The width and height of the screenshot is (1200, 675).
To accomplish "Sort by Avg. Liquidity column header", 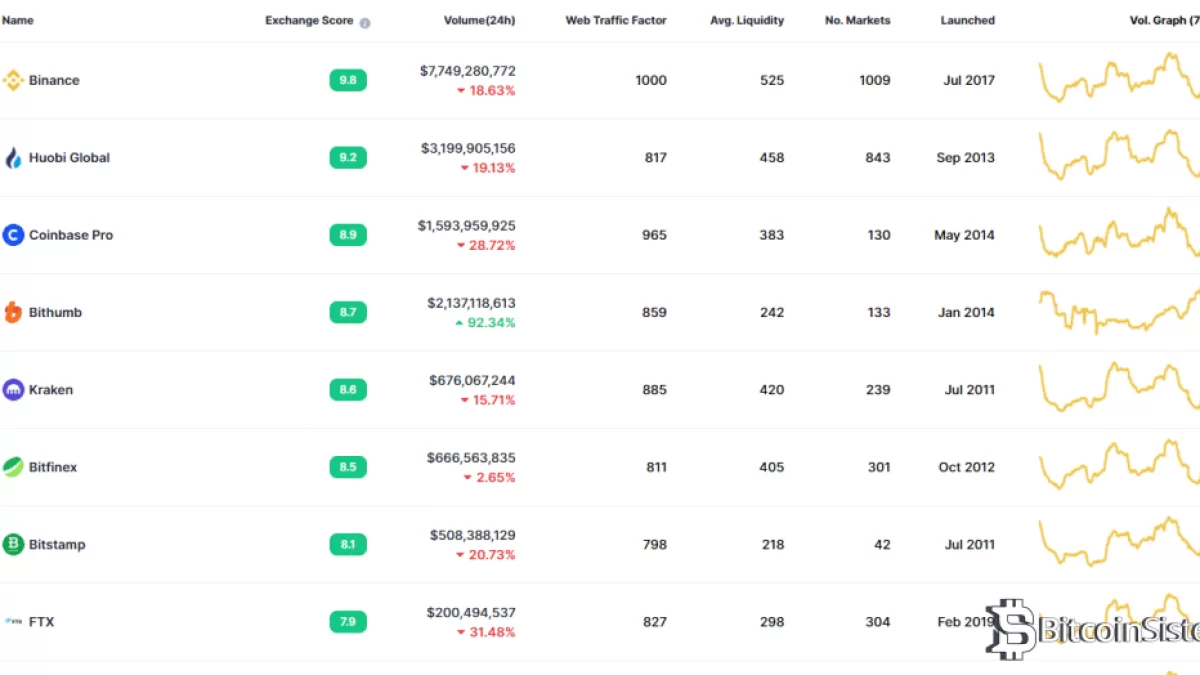I will (746, 20).
